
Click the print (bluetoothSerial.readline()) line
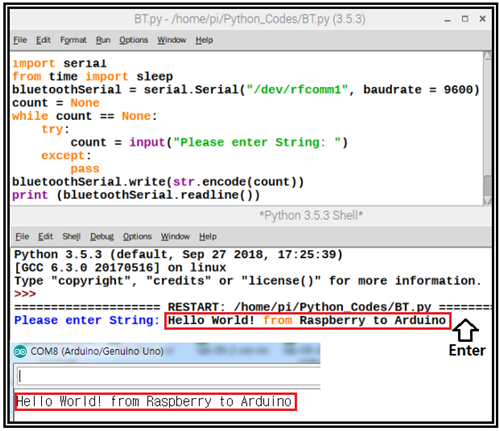(136, 195)
